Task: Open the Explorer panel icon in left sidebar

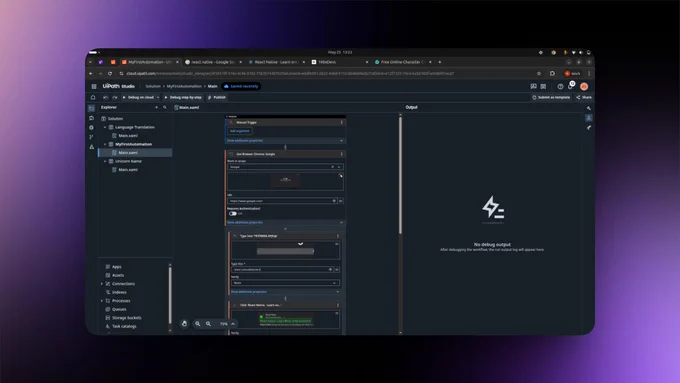Action: [92, 108]
